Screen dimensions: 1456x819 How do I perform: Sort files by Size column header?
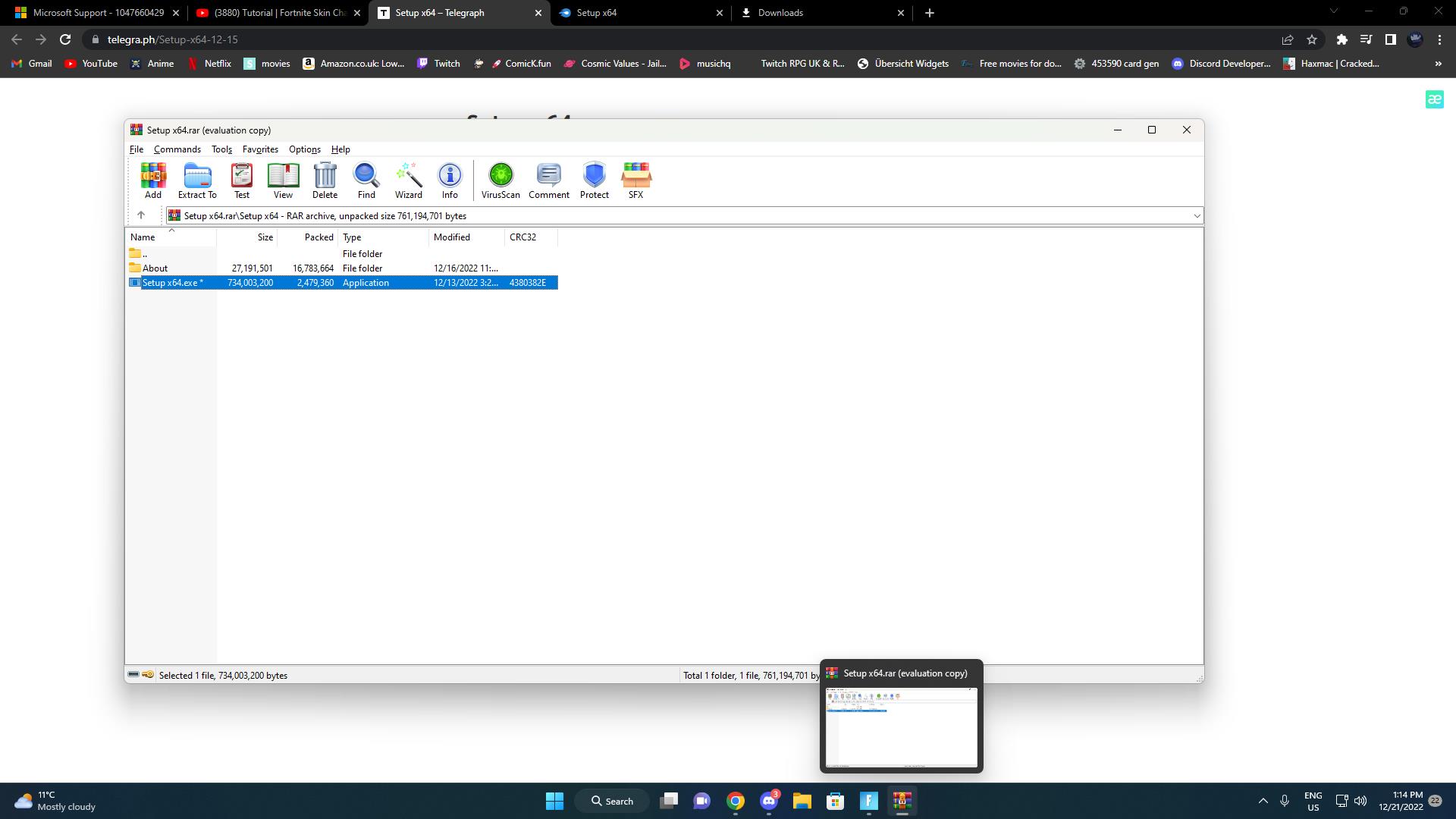pyautogui.click(x=264, y=237)
